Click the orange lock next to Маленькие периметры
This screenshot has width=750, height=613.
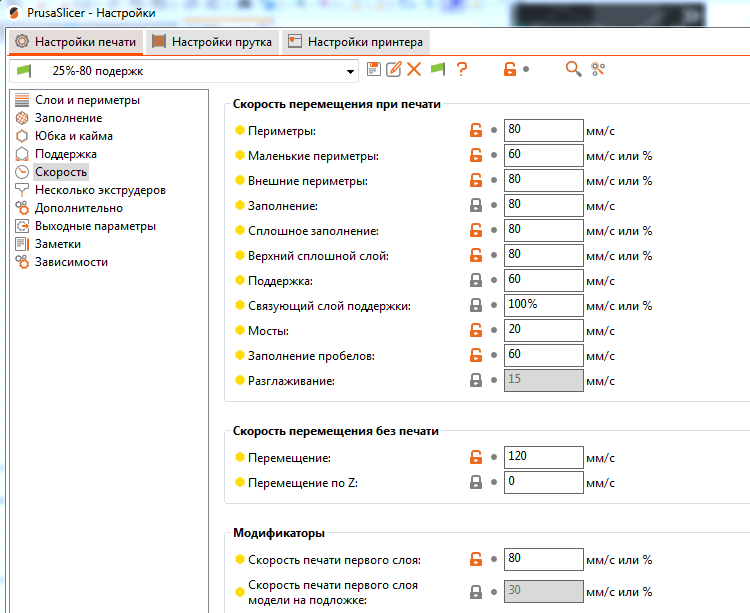pyautogui.click(x=476, y=155)
